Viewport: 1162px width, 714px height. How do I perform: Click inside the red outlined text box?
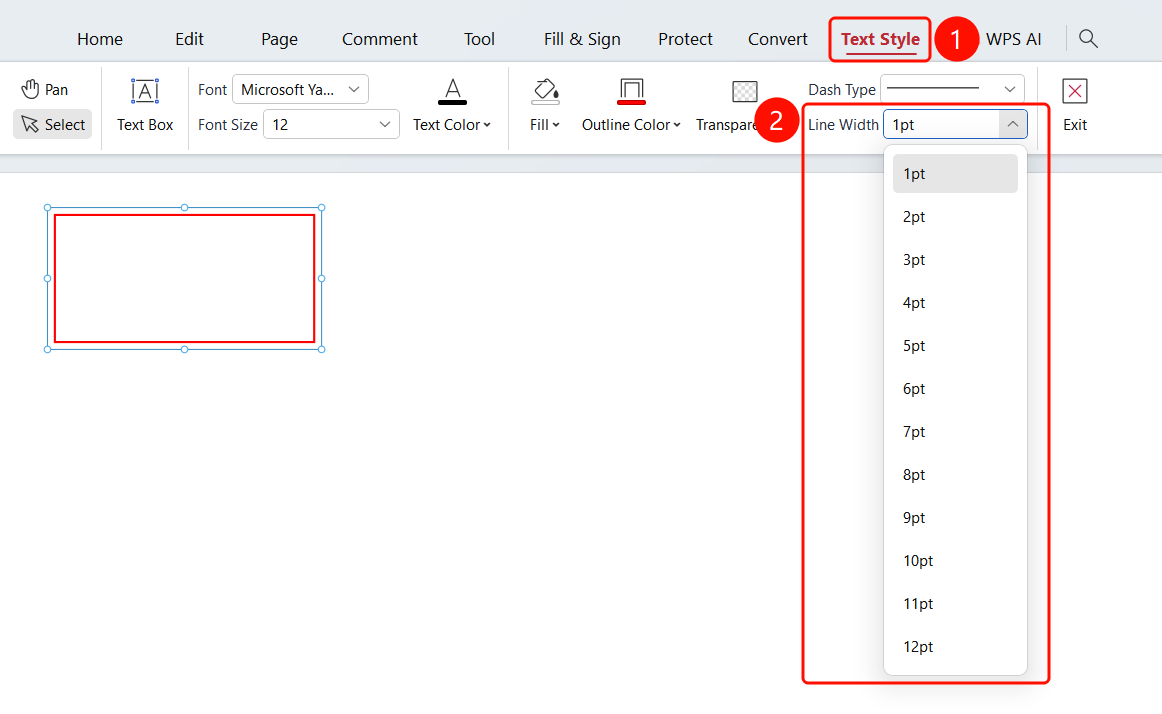pos(185,279)
